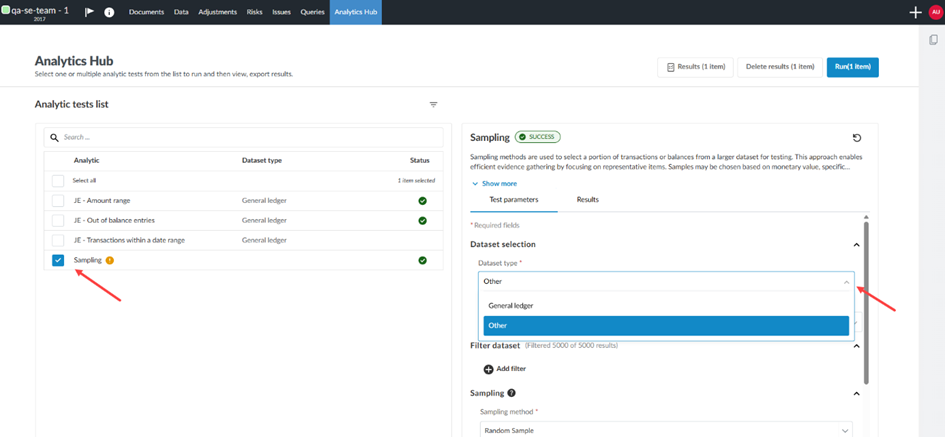Open the user avatar menu
The image size is (945, 437).
[935, 12]
